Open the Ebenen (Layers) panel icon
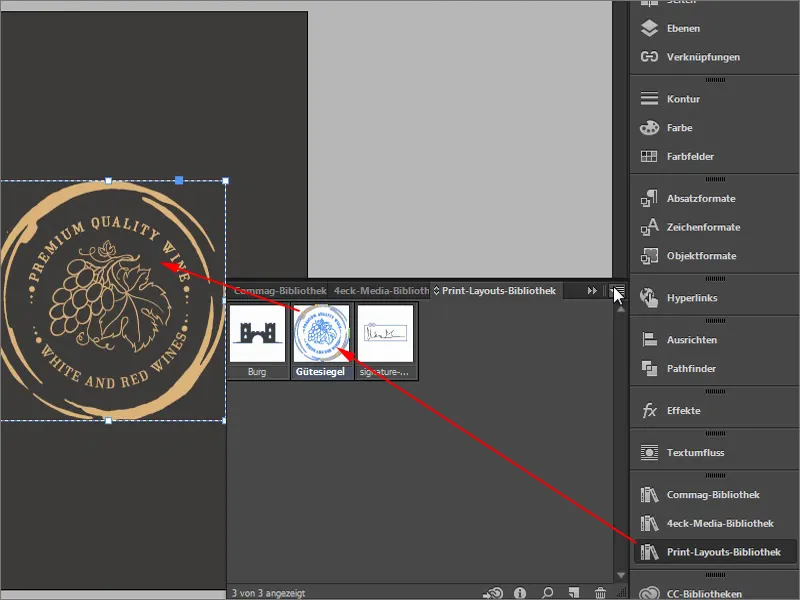The height and width of the screenshot is (600, 800). pyautogui.click(x=649, y=28)
